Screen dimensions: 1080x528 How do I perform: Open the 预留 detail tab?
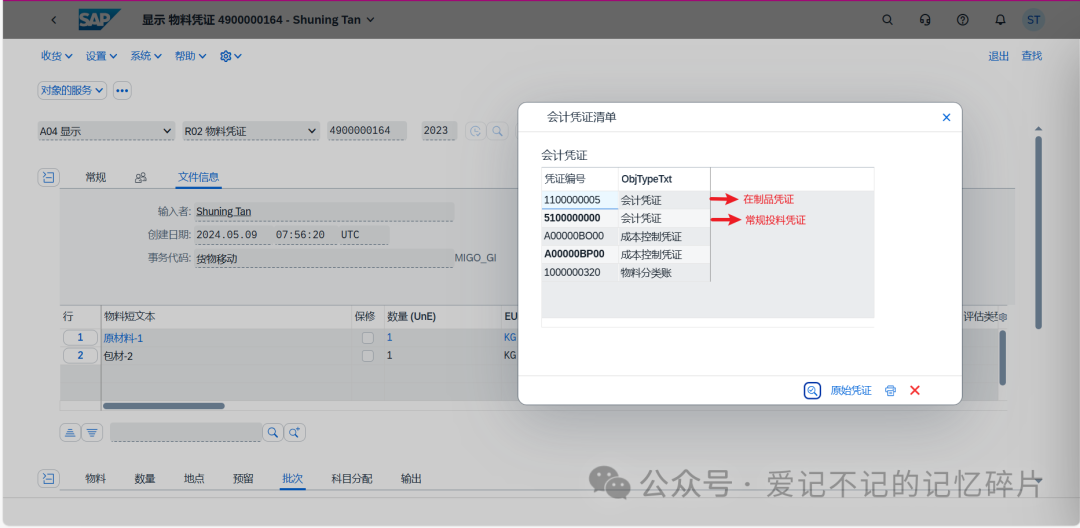(x=243, y=478)
